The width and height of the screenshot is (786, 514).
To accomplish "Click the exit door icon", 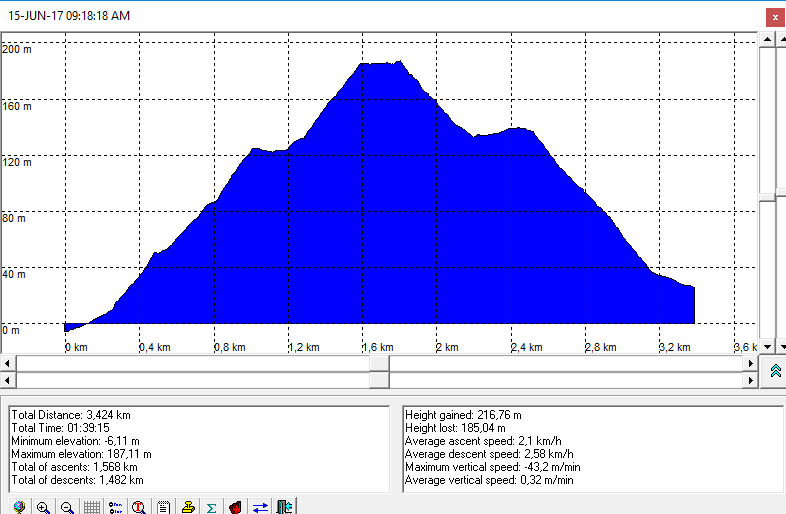I will pos(284,507).
